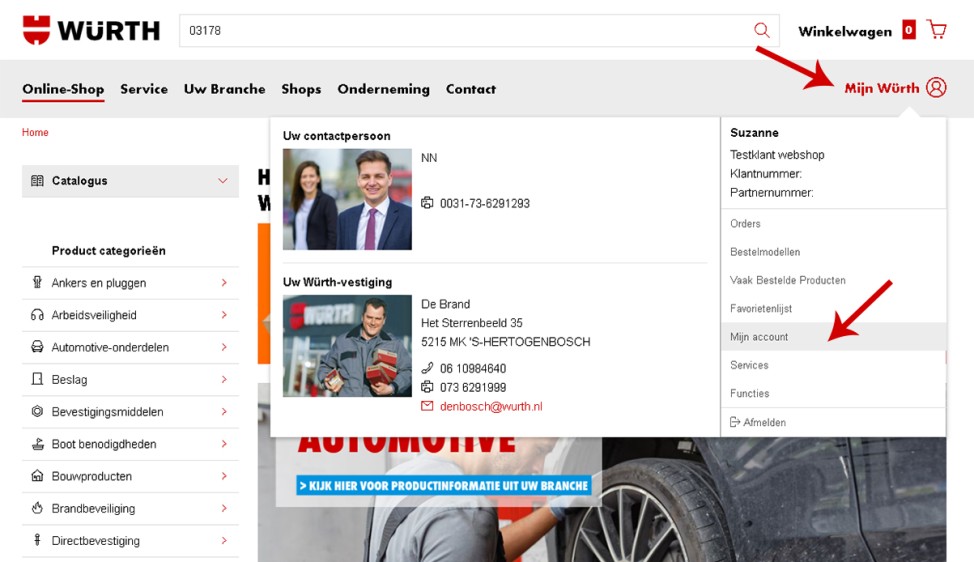
Task: Click the contact person photo
Action: click(347, 199)
